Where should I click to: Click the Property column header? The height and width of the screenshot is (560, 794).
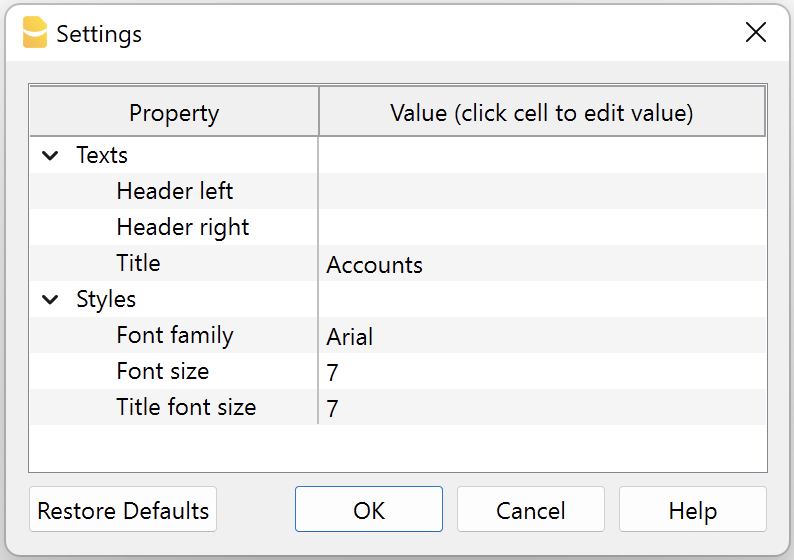(x=174, y=113)
